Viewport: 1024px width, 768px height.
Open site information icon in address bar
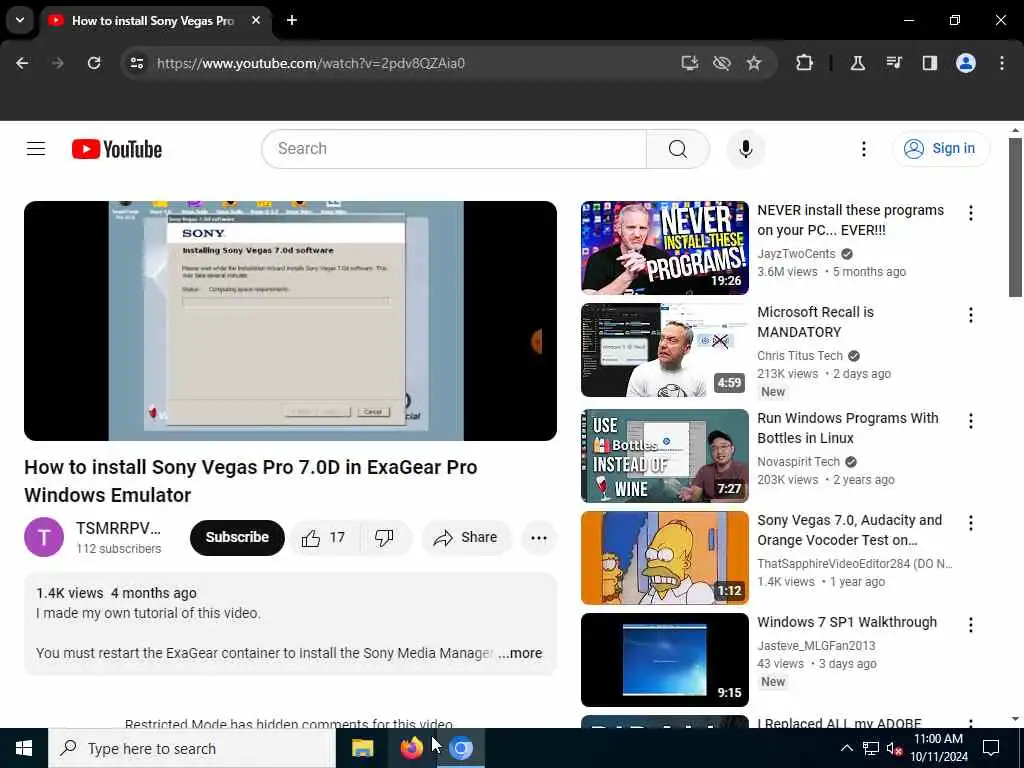(136, 63)
